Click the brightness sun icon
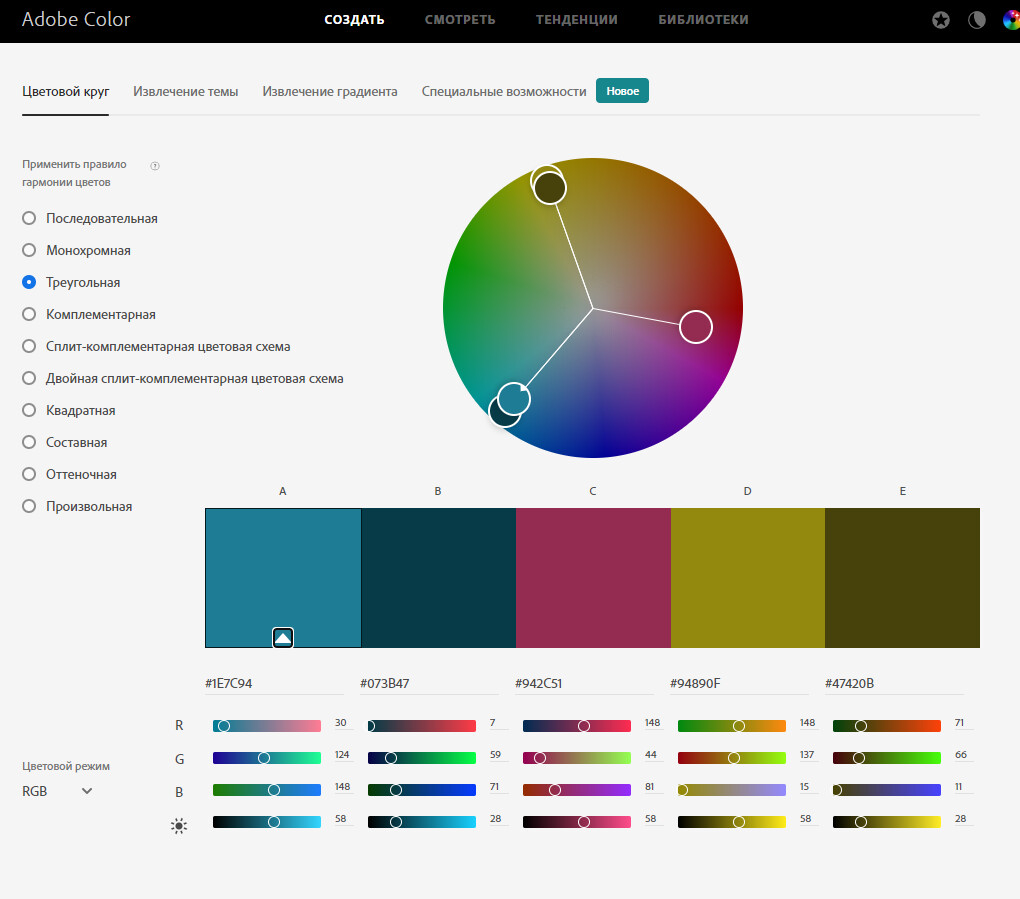 coord(179,825)
